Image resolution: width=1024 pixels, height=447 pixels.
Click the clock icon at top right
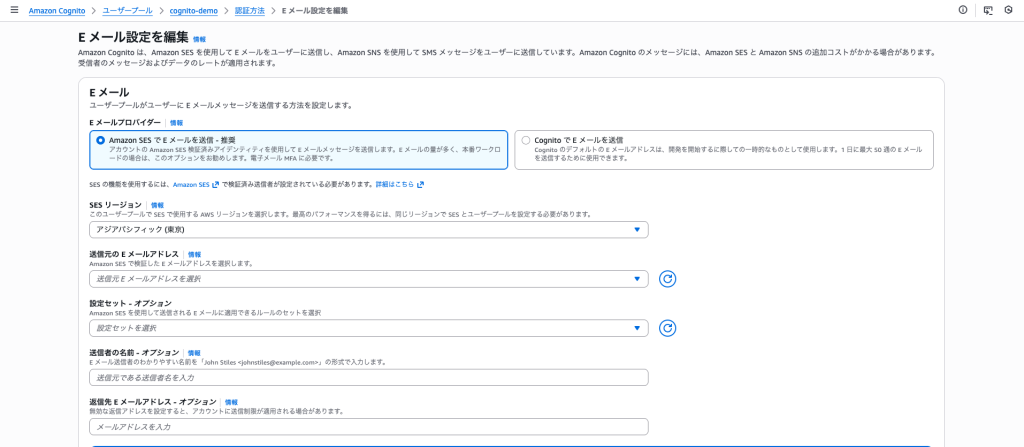(1009, 10)
